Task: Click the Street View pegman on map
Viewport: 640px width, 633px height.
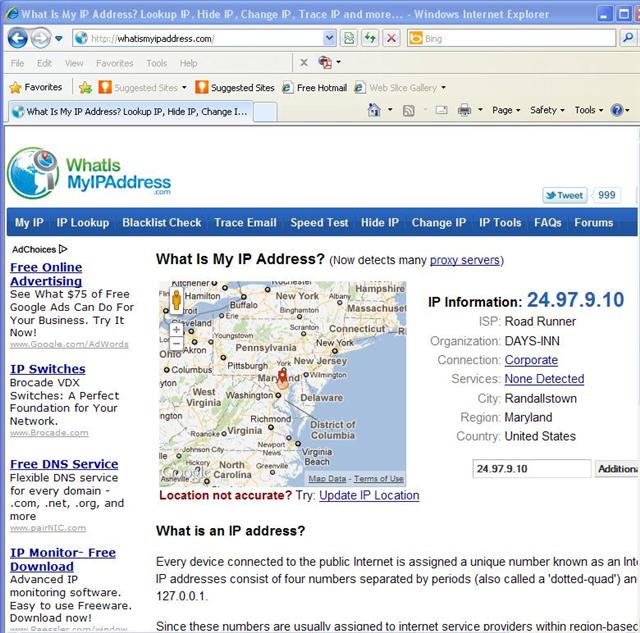Action: coord(176,300)
